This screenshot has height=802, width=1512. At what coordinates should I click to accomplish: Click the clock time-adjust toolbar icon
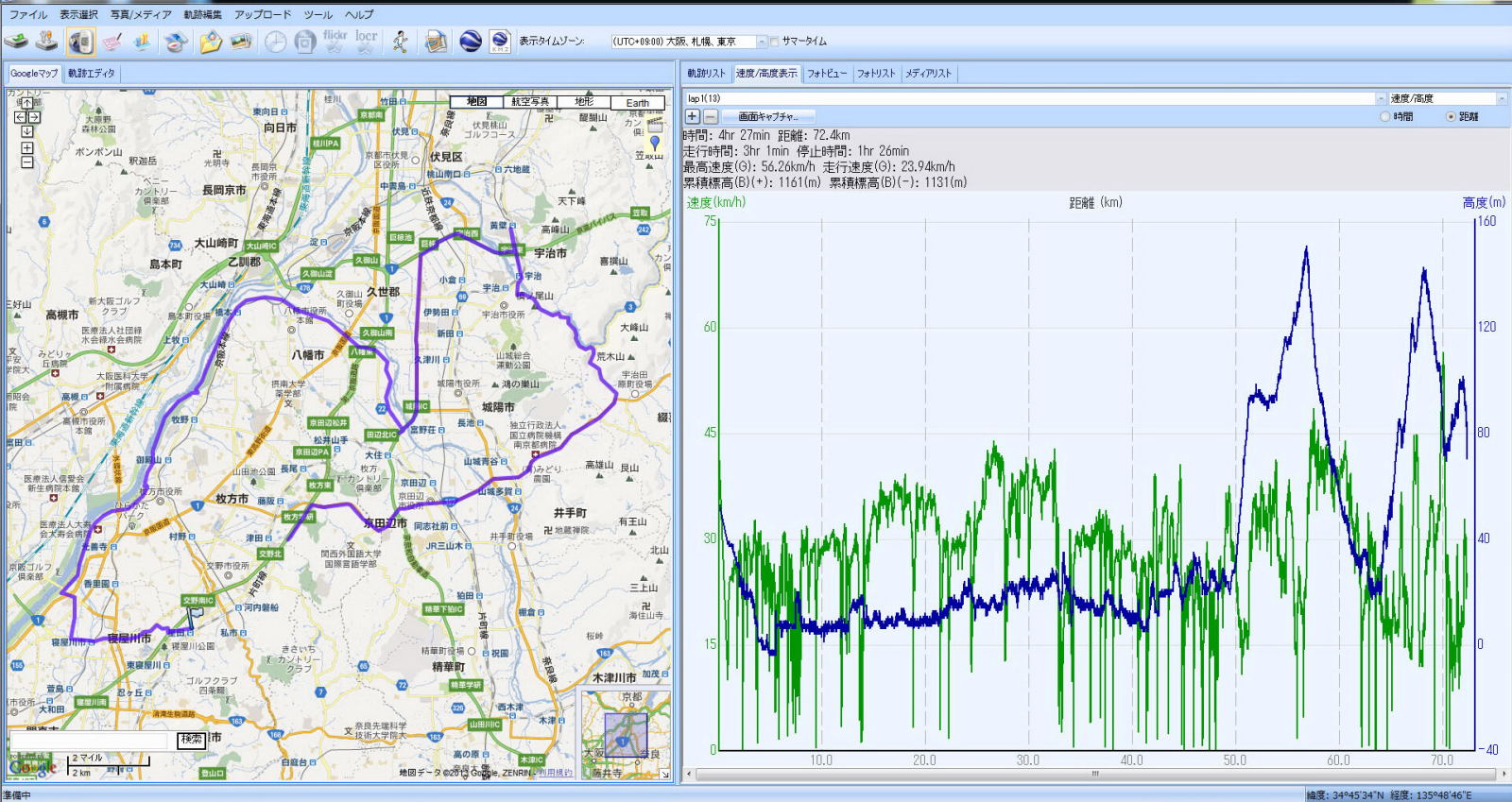275,41
